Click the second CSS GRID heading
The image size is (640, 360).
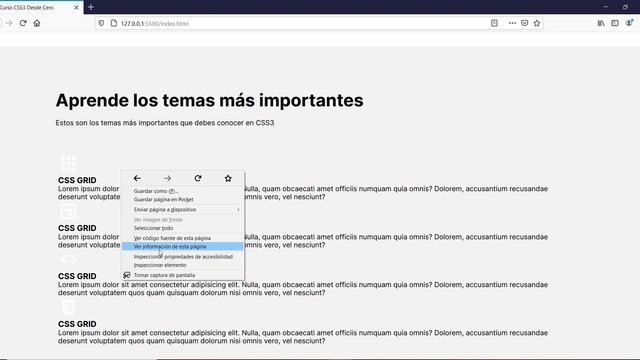click(x=77, y=228)
